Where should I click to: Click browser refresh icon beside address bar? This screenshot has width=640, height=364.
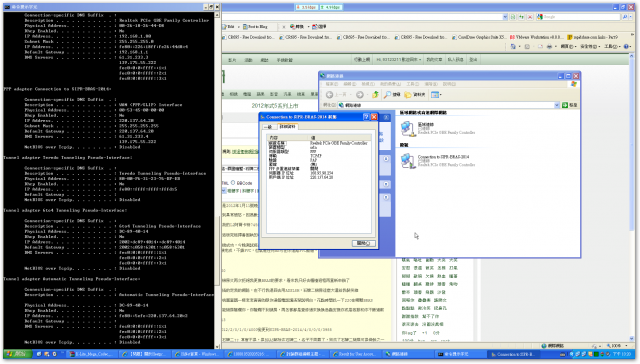(522, 17)
